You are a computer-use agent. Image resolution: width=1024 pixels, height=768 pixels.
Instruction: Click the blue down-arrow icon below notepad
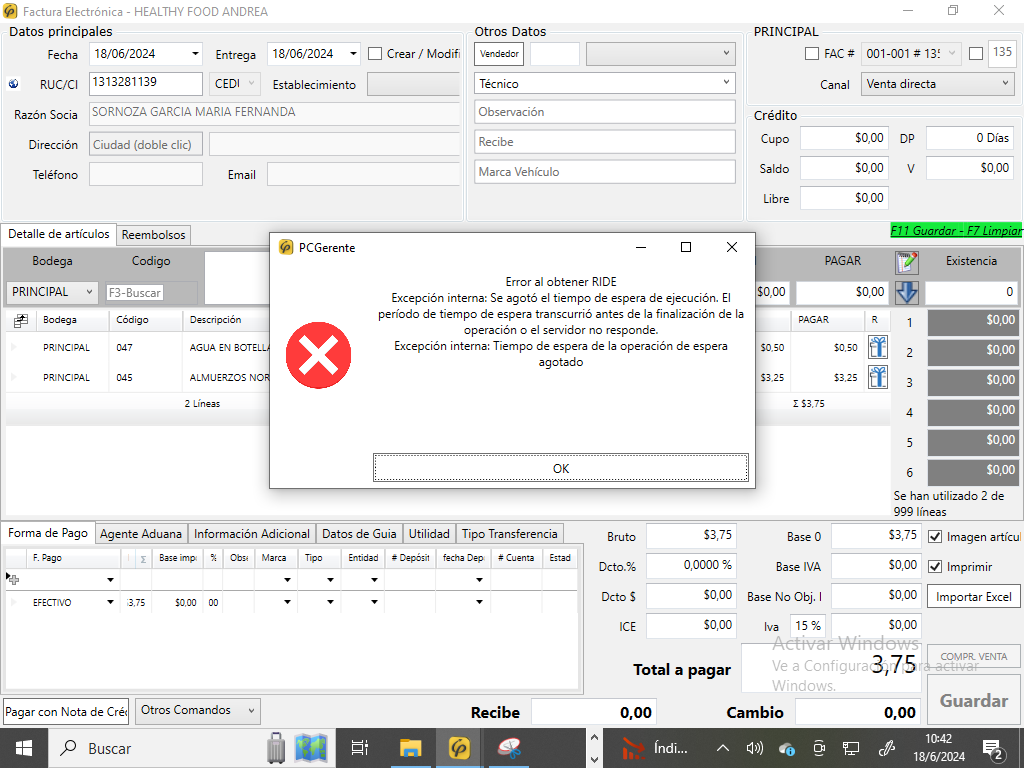click(906, 292)
